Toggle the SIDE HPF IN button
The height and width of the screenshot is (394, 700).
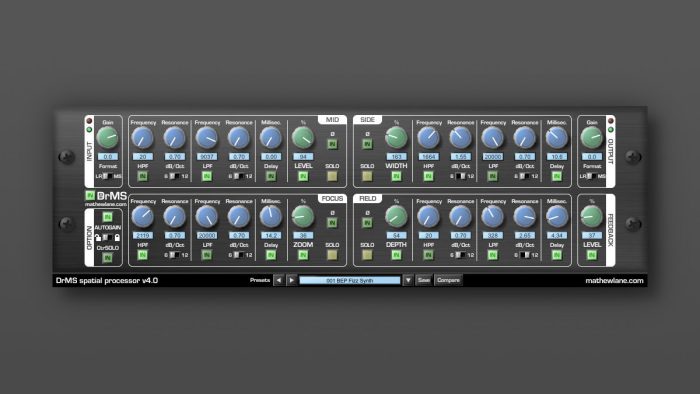(x=429, y=176)
